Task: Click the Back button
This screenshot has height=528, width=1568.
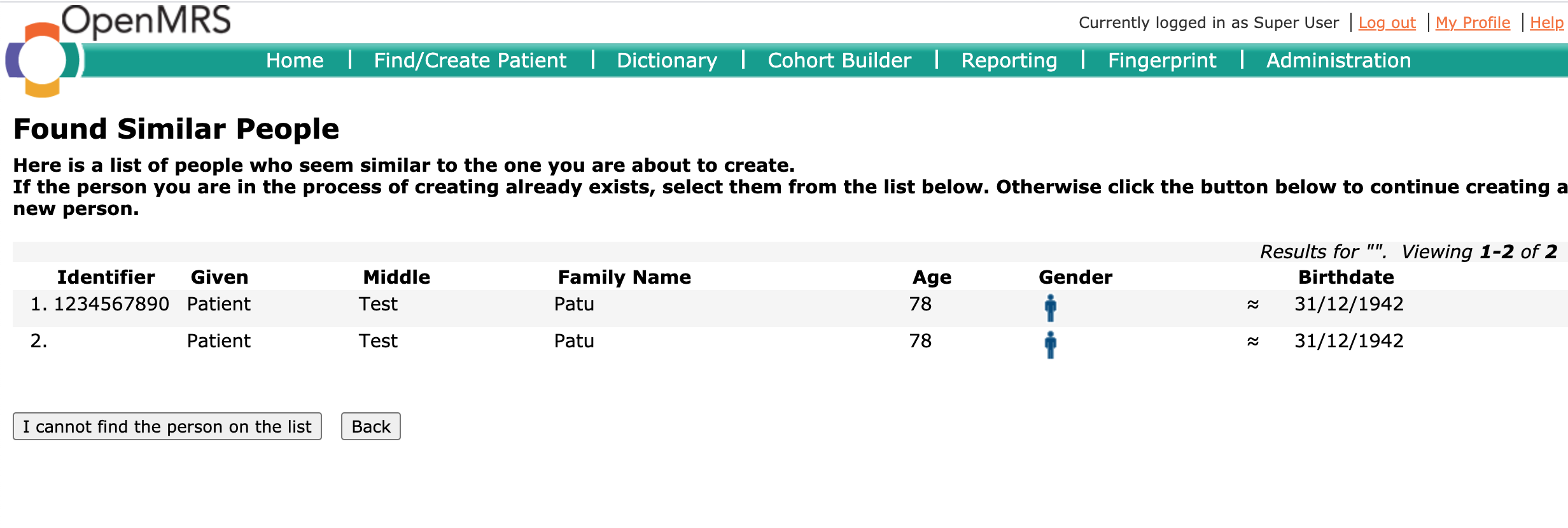Action: [x=371, y=426]
